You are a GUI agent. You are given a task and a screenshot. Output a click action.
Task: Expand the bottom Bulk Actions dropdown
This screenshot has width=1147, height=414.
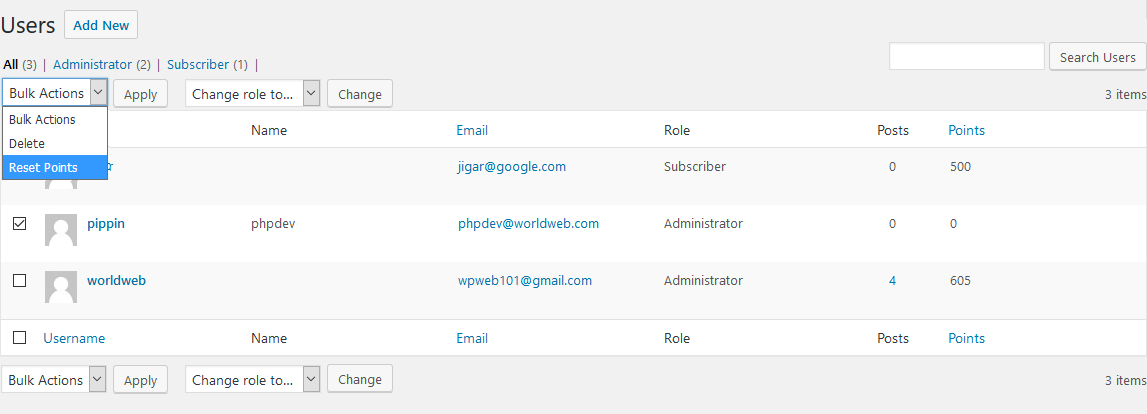point(55,380)
